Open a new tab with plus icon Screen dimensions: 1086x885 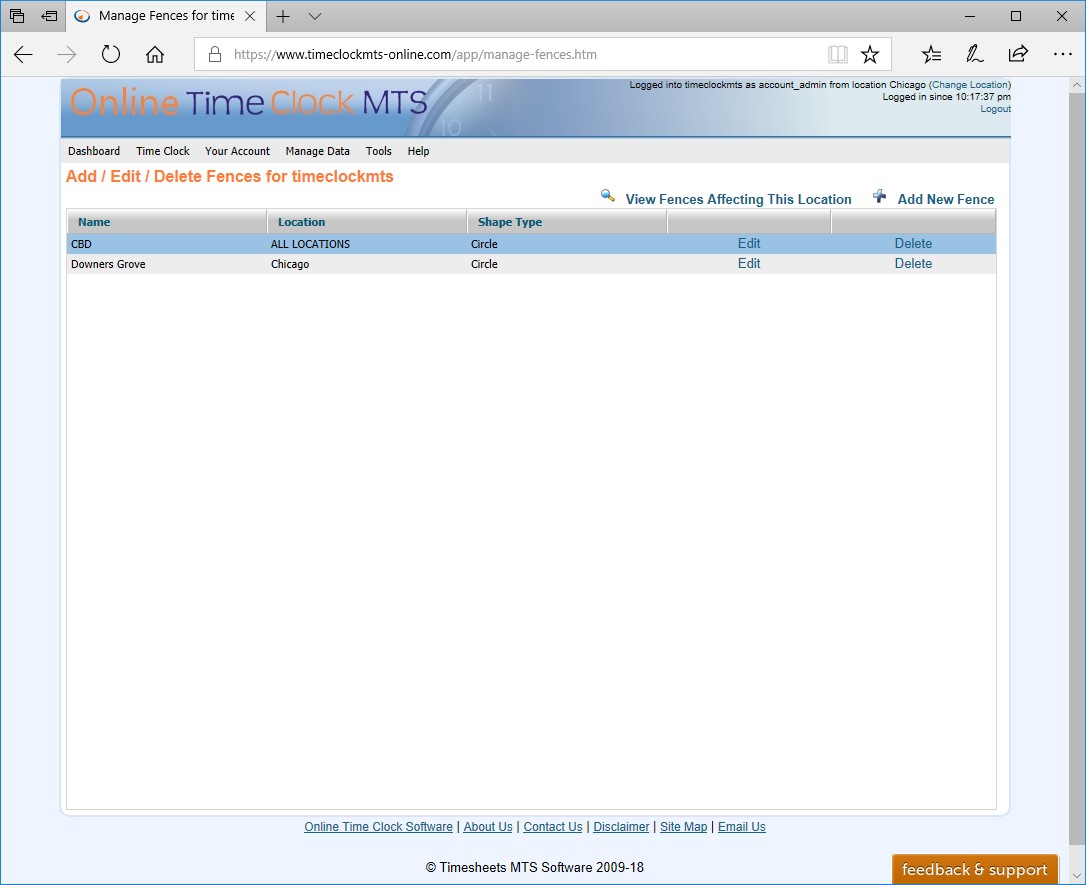(x=283, y=16)
